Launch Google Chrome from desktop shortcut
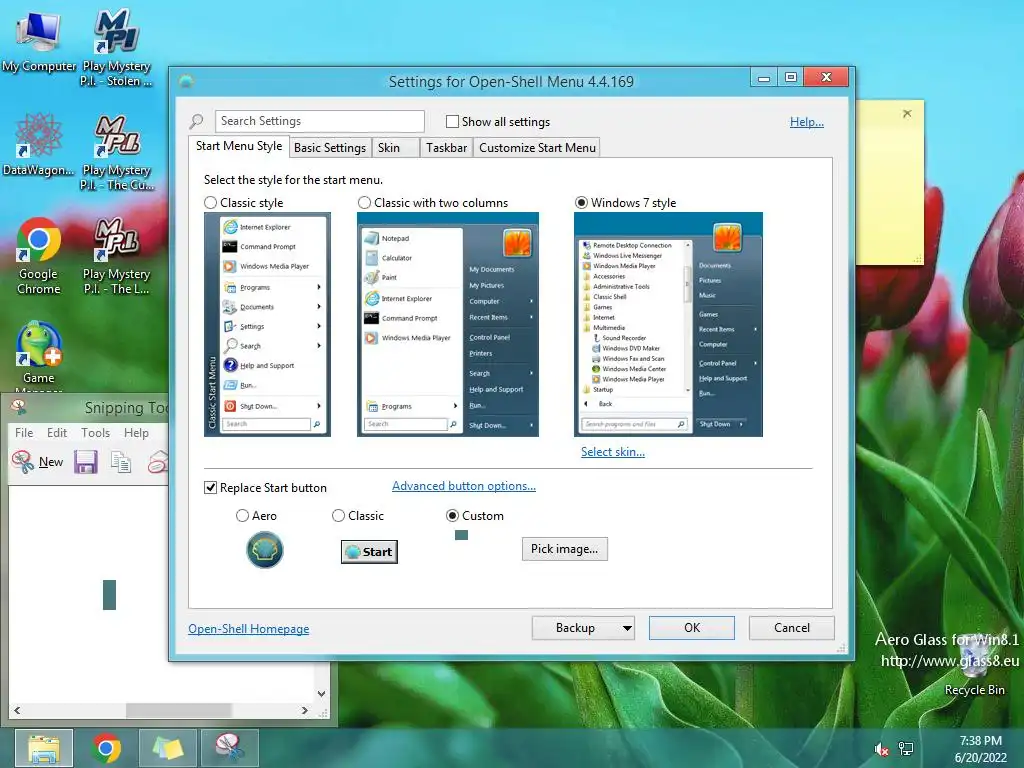This screenshot has height=768, width=1024. [x=39, y=256]
